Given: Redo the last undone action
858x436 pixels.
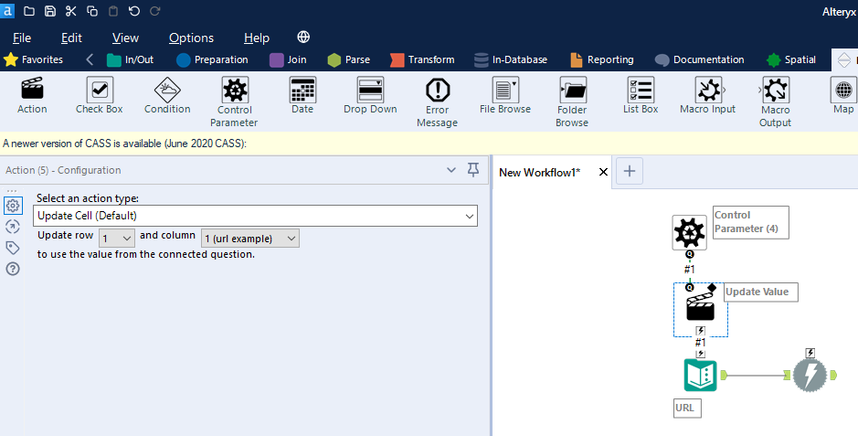Looking at the screenshot, I should (x=155, y=11).
